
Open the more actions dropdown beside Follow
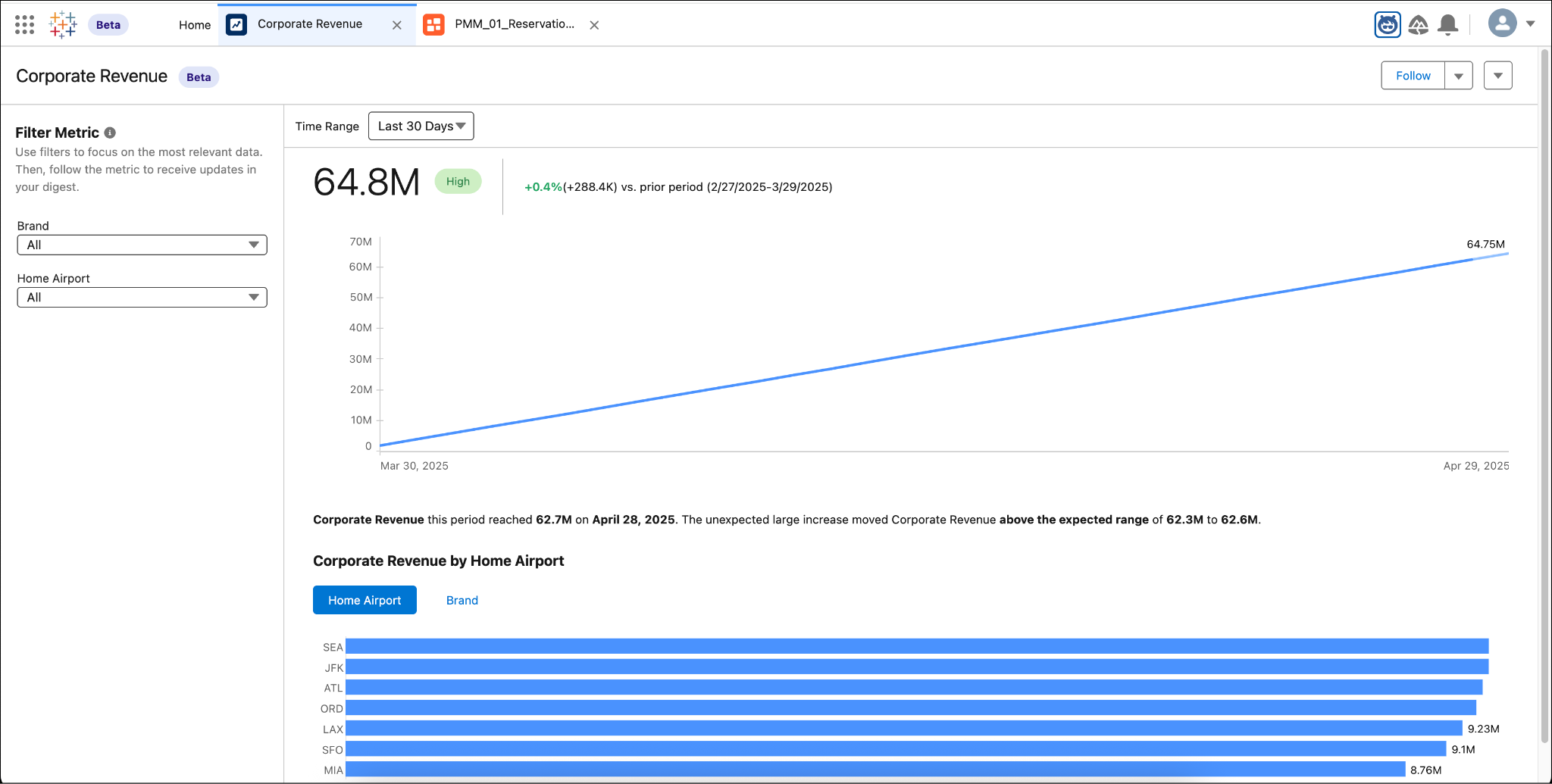(1498, 76)
